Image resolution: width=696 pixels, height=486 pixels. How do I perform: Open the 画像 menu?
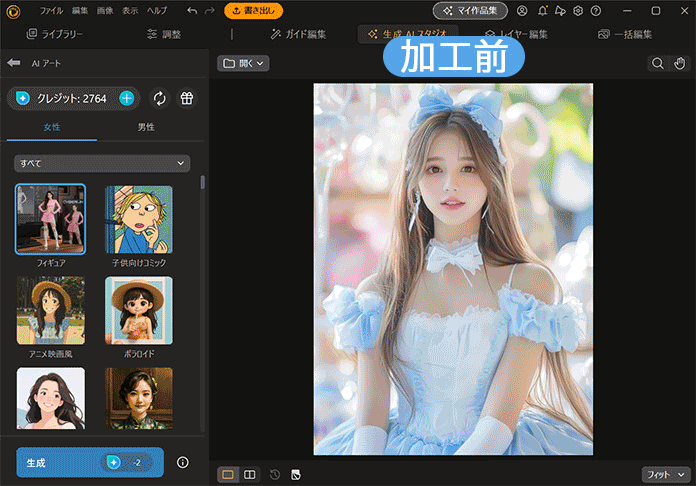point(105,11)
